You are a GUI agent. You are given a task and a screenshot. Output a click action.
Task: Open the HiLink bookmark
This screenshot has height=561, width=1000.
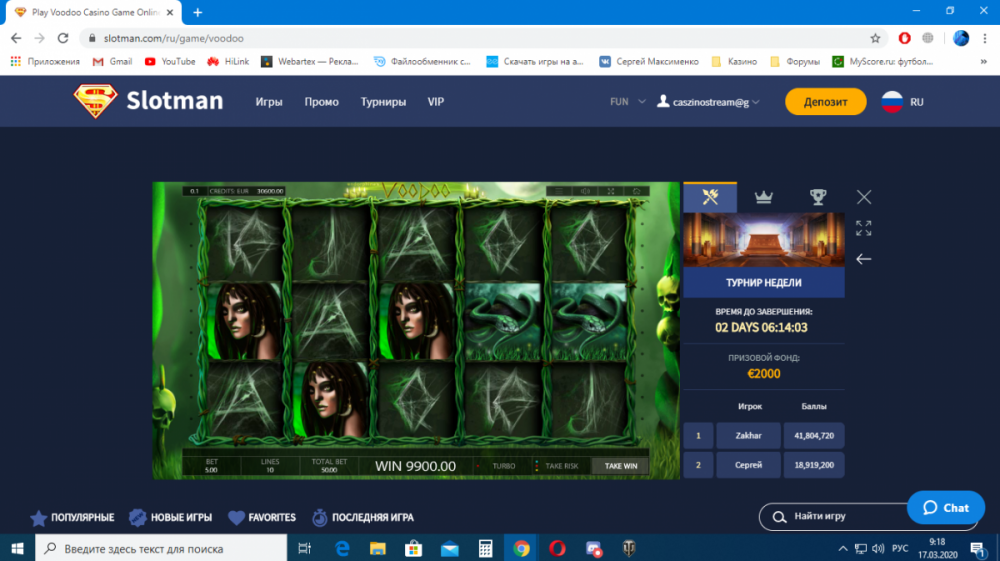[228, 62]
